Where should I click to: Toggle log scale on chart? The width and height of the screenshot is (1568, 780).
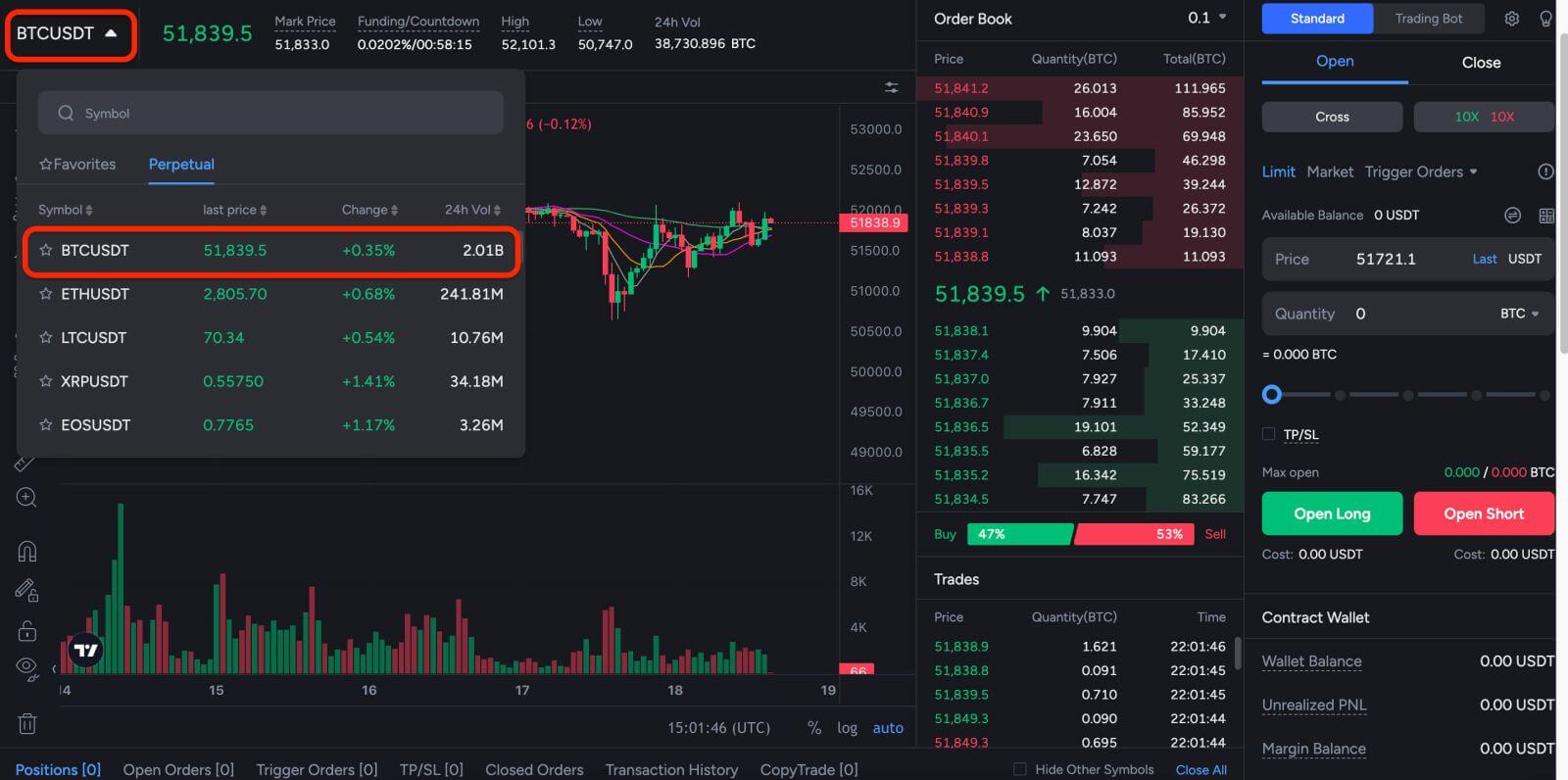point(847,728)
